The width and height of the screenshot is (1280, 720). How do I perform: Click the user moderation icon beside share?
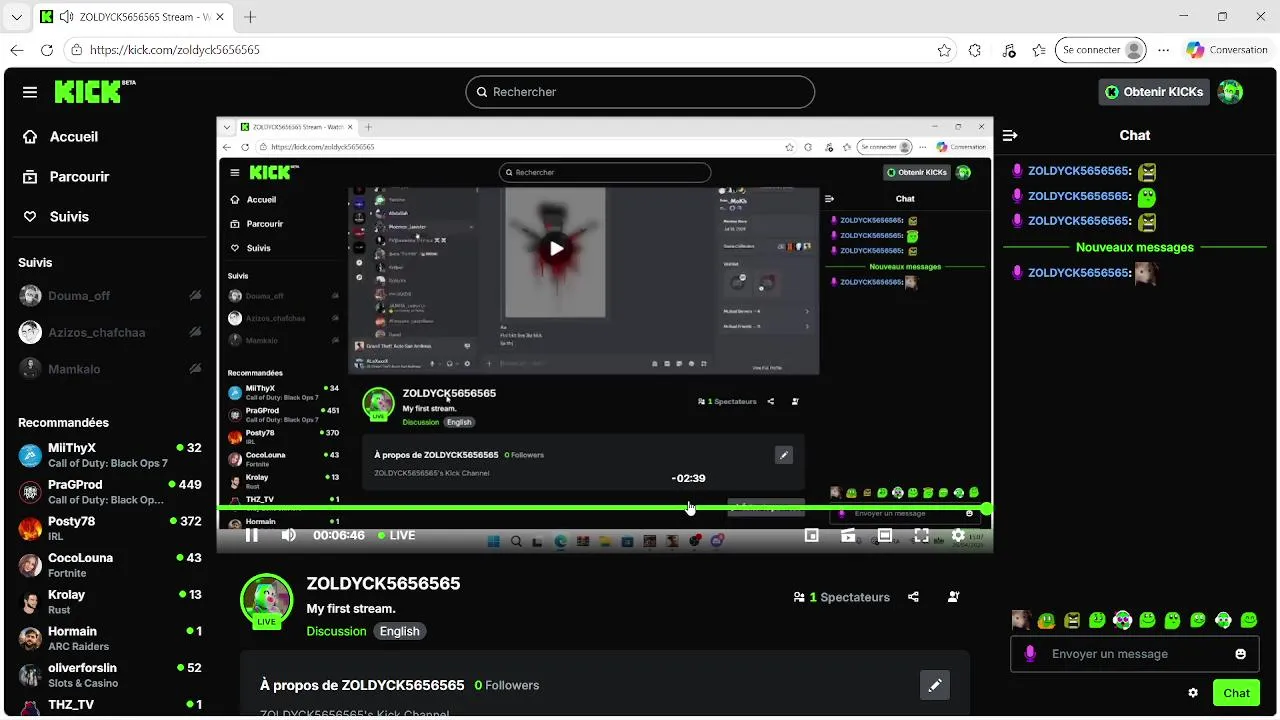point(953,597)
